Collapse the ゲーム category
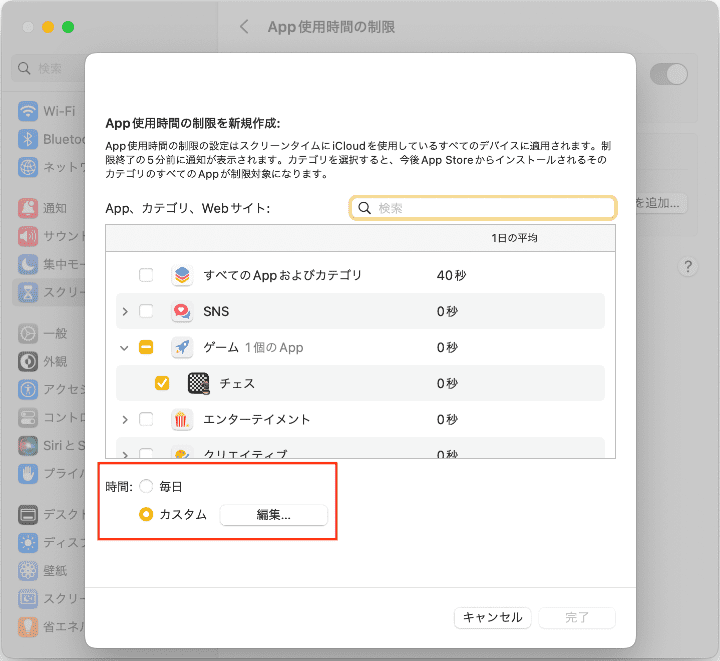 (125, 347)
